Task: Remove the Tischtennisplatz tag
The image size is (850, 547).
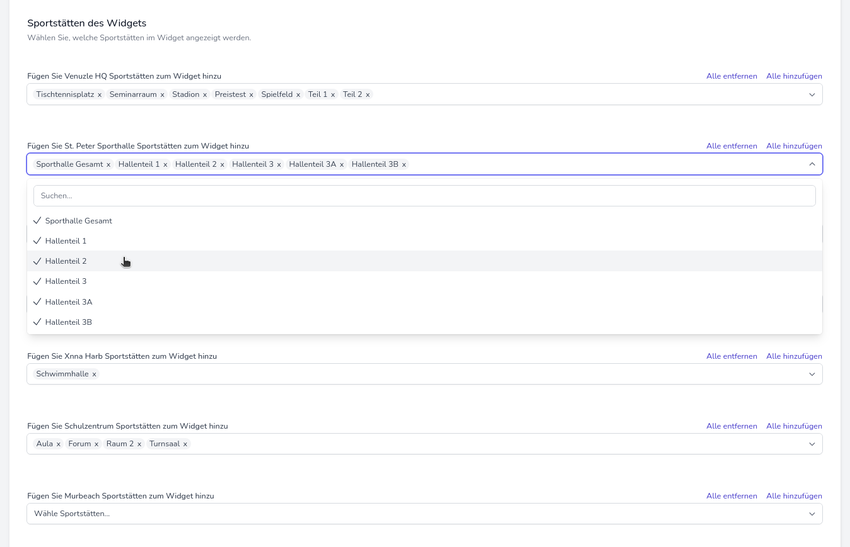Action: pos(100,95)
